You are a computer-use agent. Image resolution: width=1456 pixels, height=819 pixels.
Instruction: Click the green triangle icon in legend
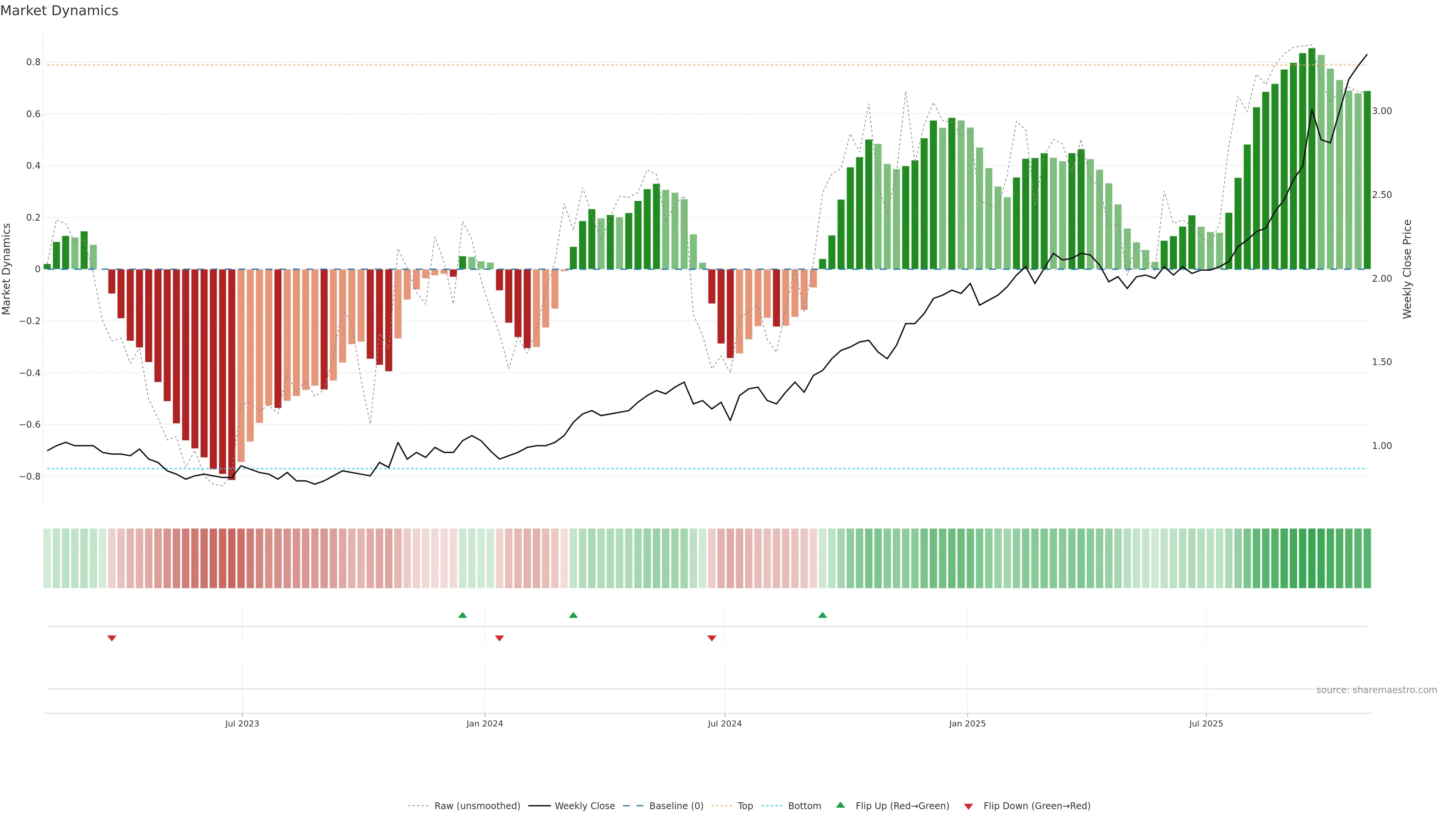pyautogui.click(x=841, y=805)
